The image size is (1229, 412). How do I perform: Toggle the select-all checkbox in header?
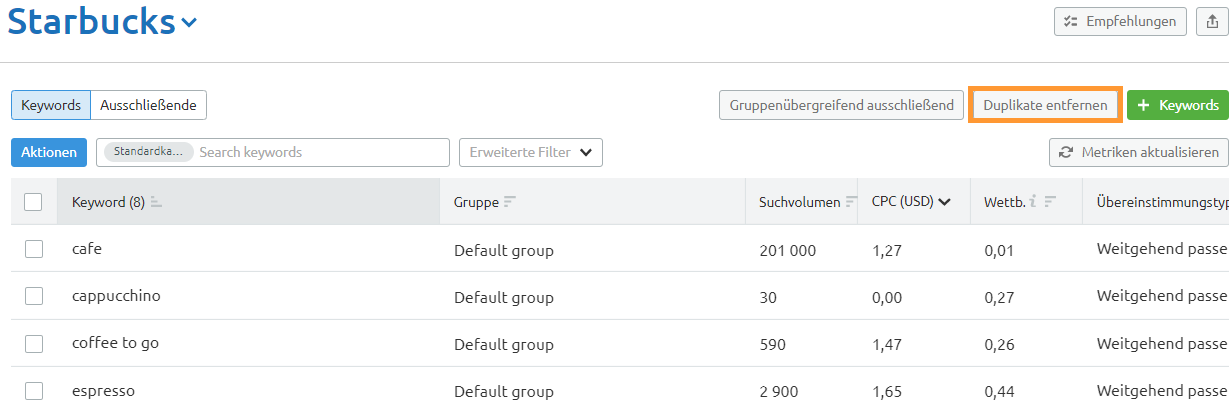tap(33, 202)
